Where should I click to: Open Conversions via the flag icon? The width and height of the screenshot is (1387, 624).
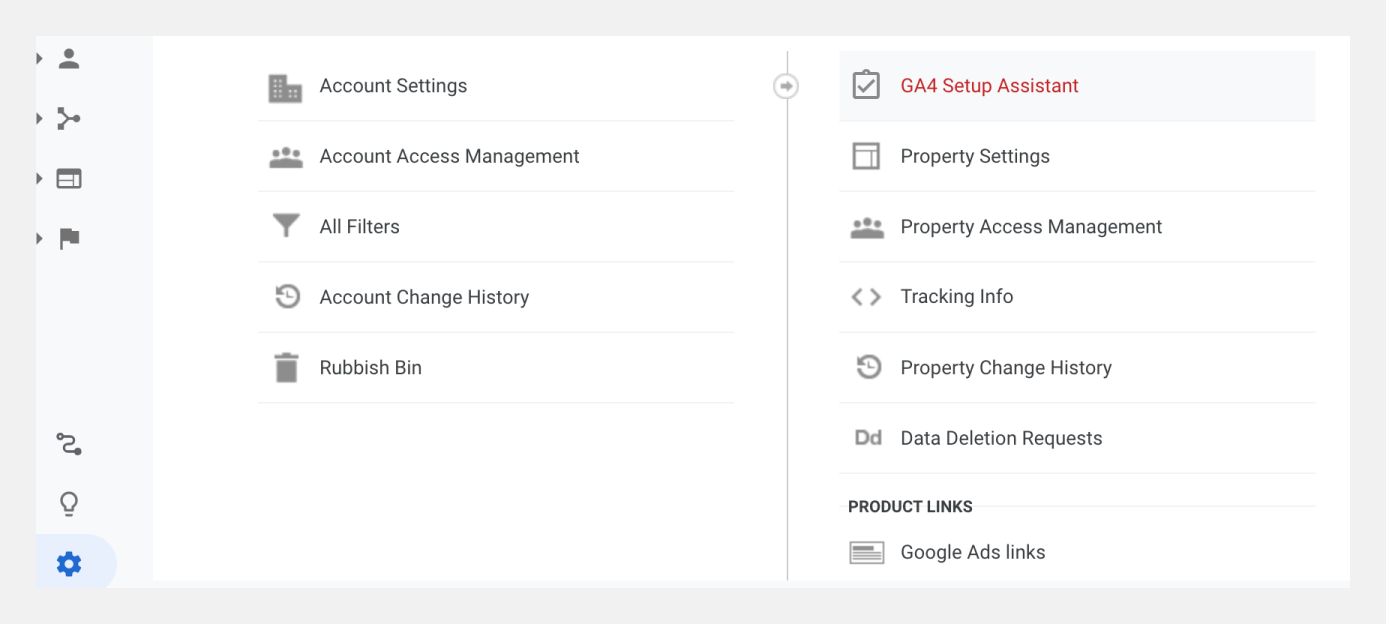click(x=69, y=239)
